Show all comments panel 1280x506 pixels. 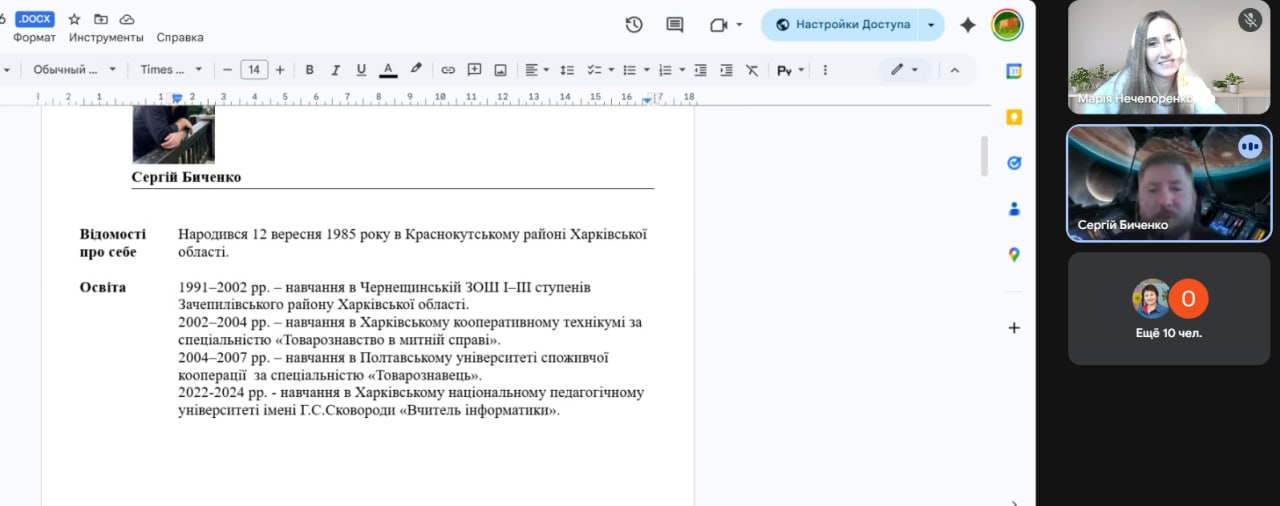(675, 25)
